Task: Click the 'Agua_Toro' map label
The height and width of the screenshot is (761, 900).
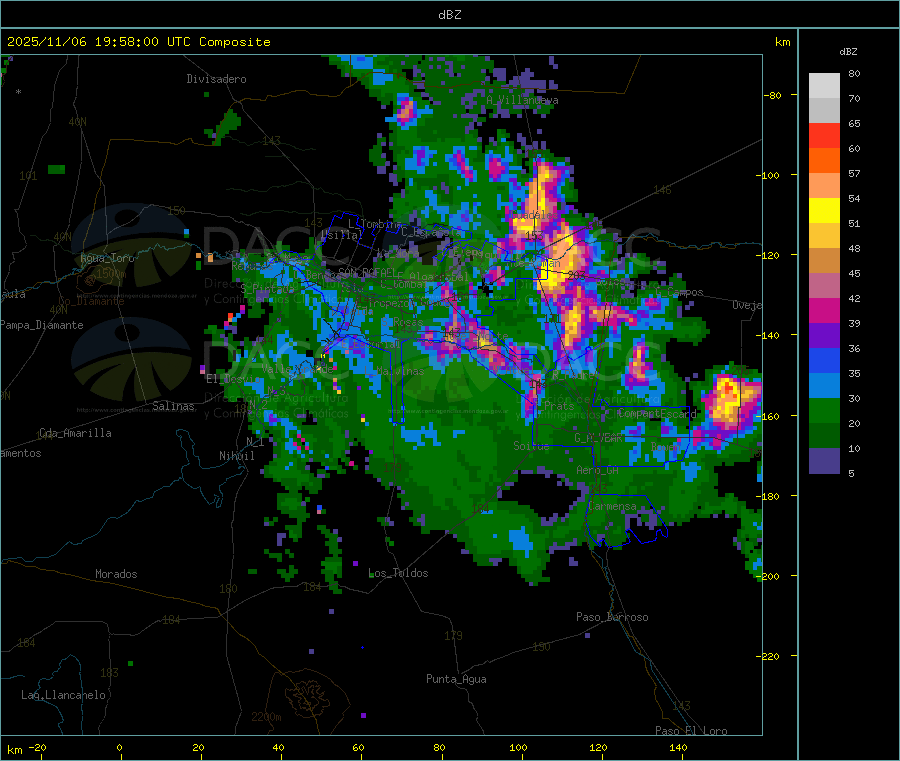Action: pos(107,258)
